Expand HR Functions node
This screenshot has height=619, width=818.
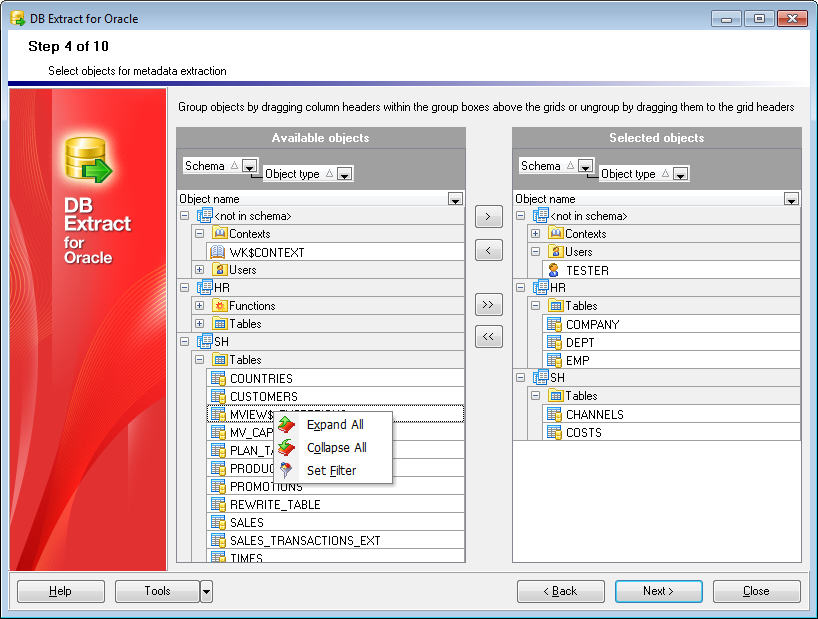pos(199,306)
